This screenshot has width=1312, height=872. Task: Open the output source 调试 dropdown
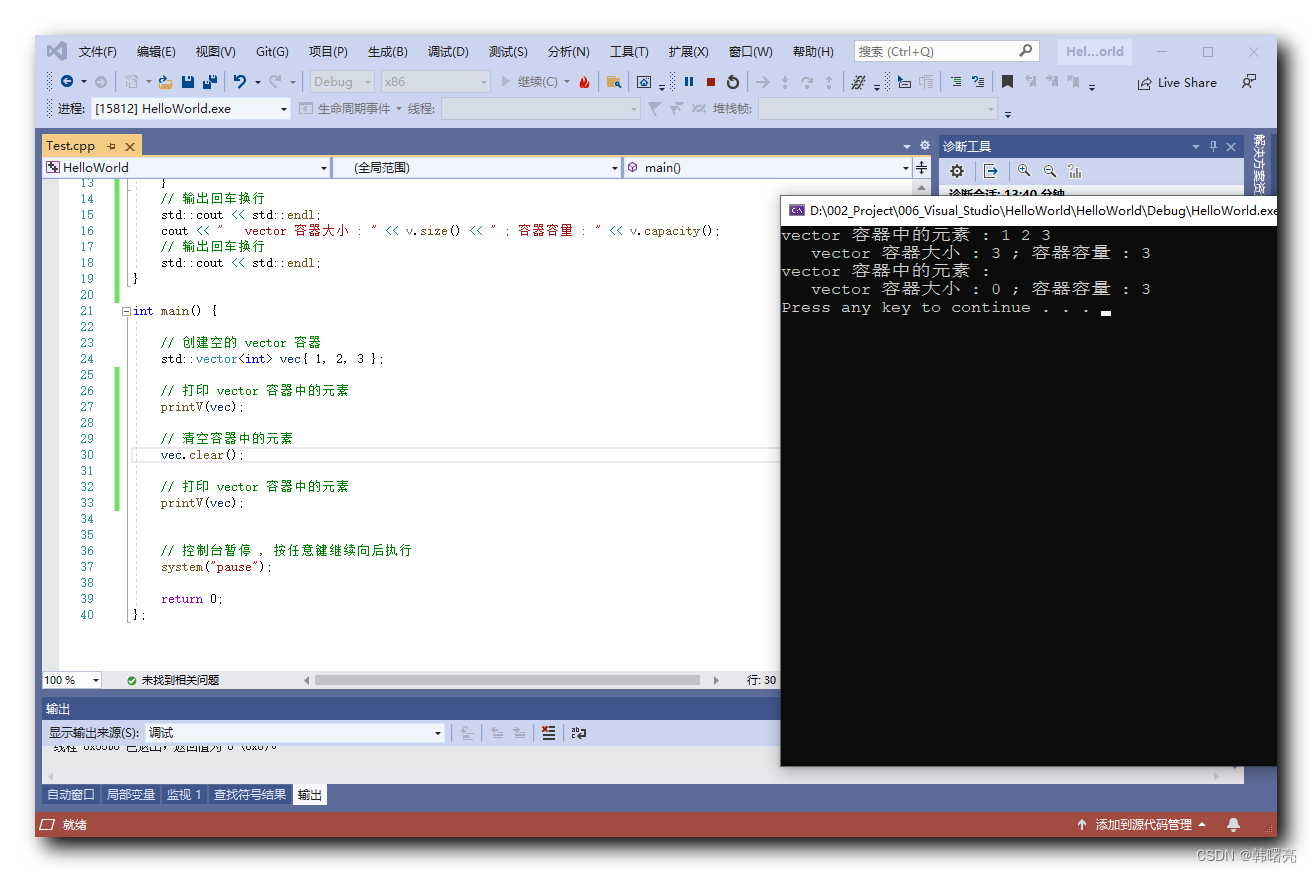(295, 733)
